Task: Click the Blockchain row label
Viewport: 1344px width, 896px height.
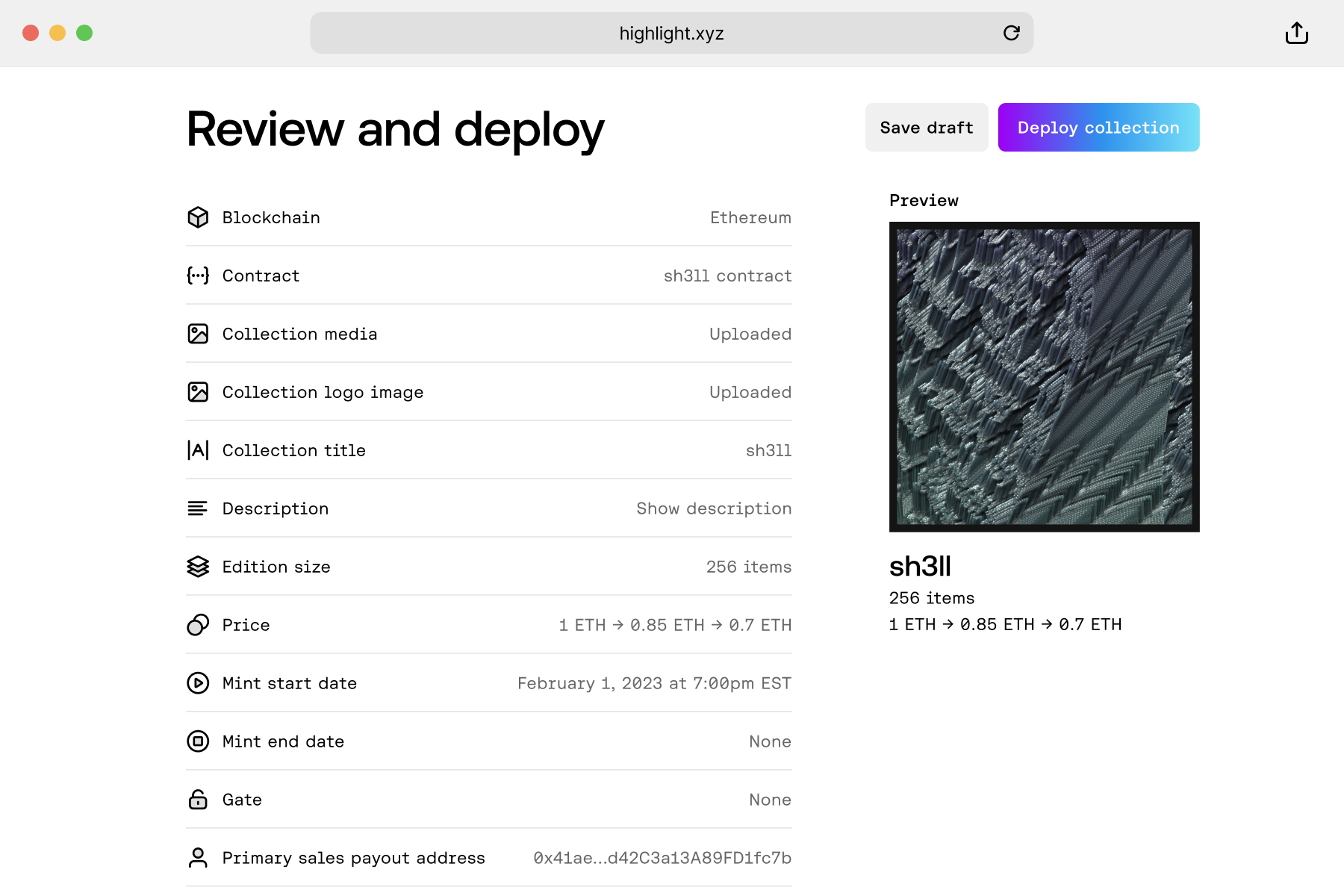Action: (x=271, y=217)
